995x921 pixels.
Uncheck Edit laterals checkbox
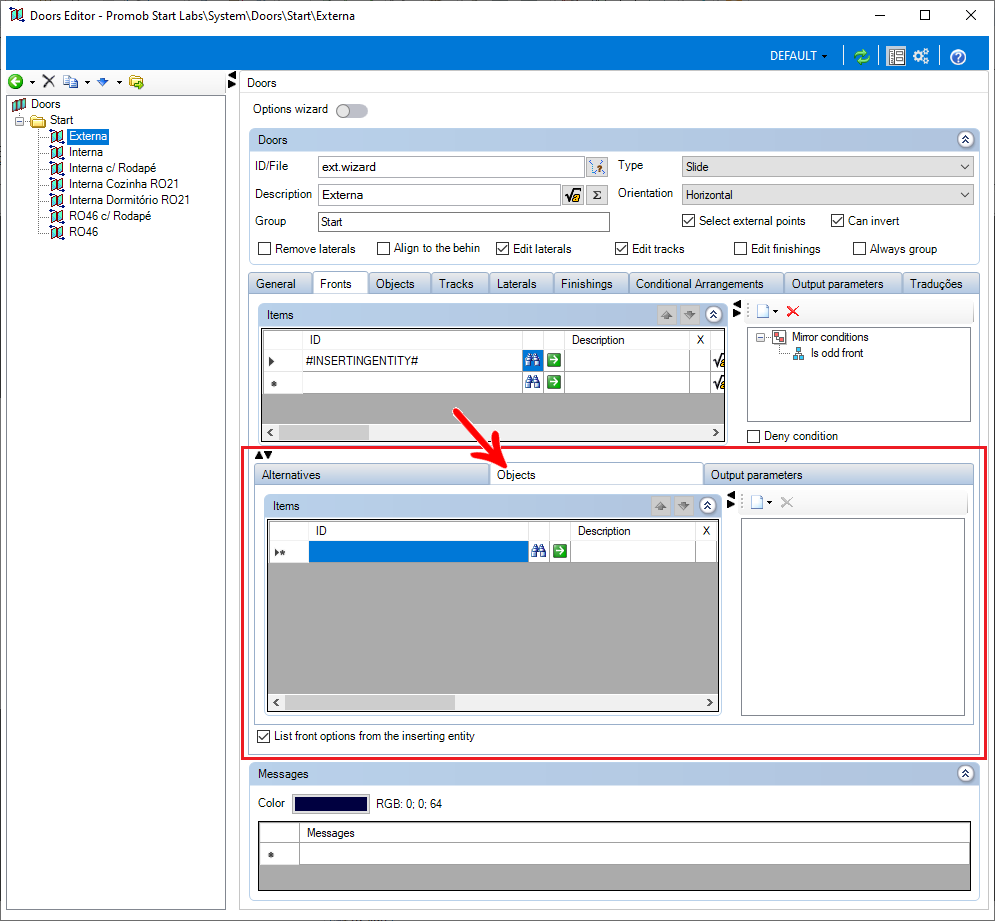502,249
